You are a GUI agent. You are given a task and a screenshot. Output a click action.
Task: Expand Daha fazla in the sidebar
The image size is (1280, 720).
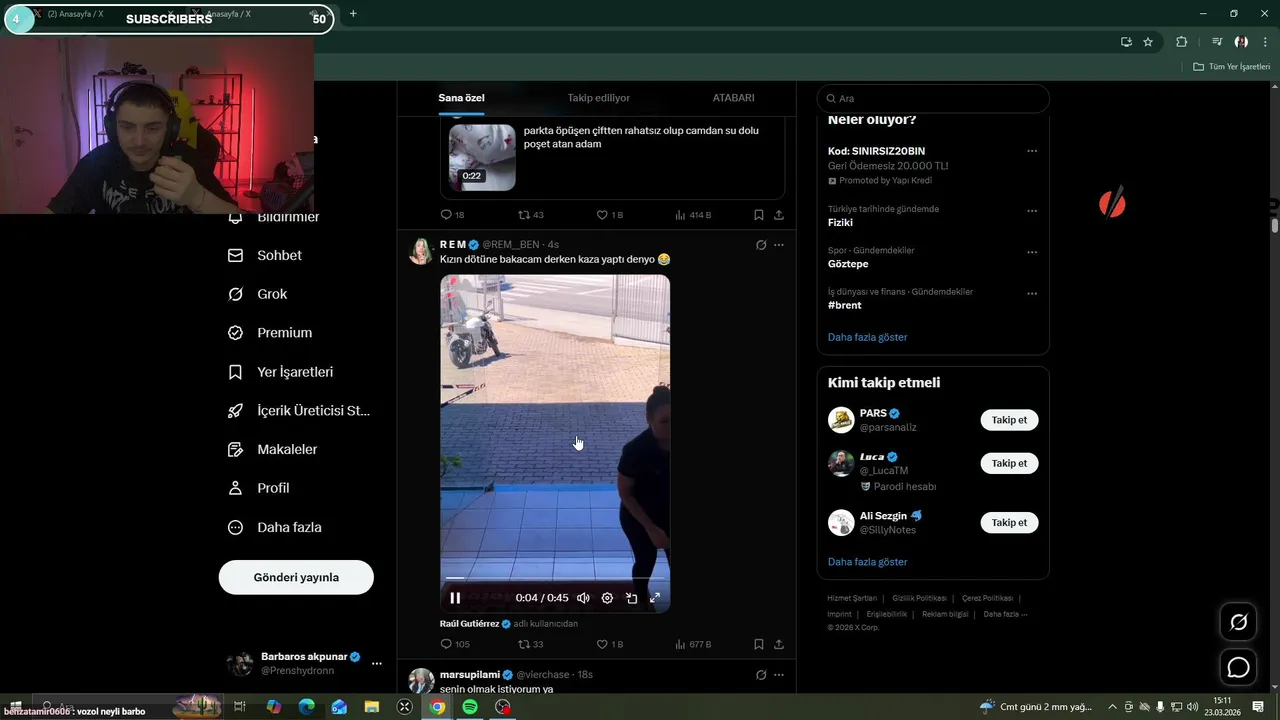tap(275, 527)
